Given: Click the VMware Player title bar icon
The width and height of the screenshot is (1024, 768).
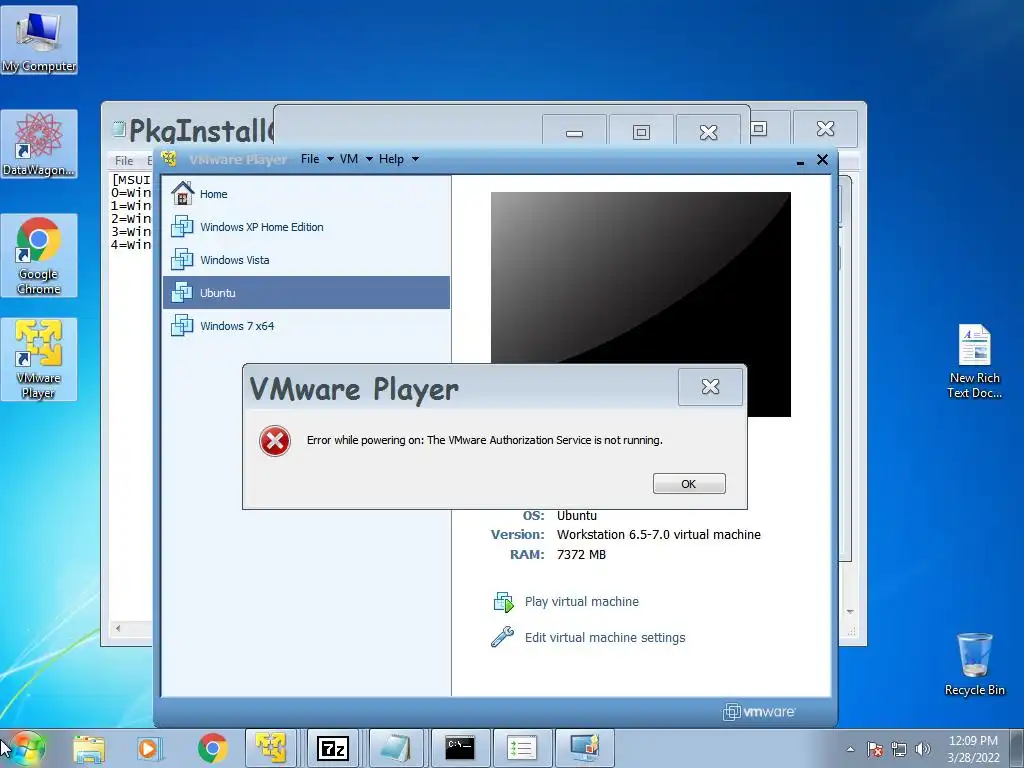Looking at the screenshot, I should point(169,159).
